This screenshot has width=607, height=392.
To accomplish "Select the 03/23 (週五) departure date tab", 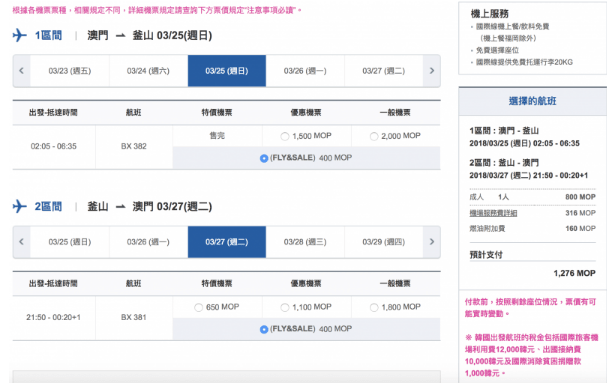I will tap(70, 71).
